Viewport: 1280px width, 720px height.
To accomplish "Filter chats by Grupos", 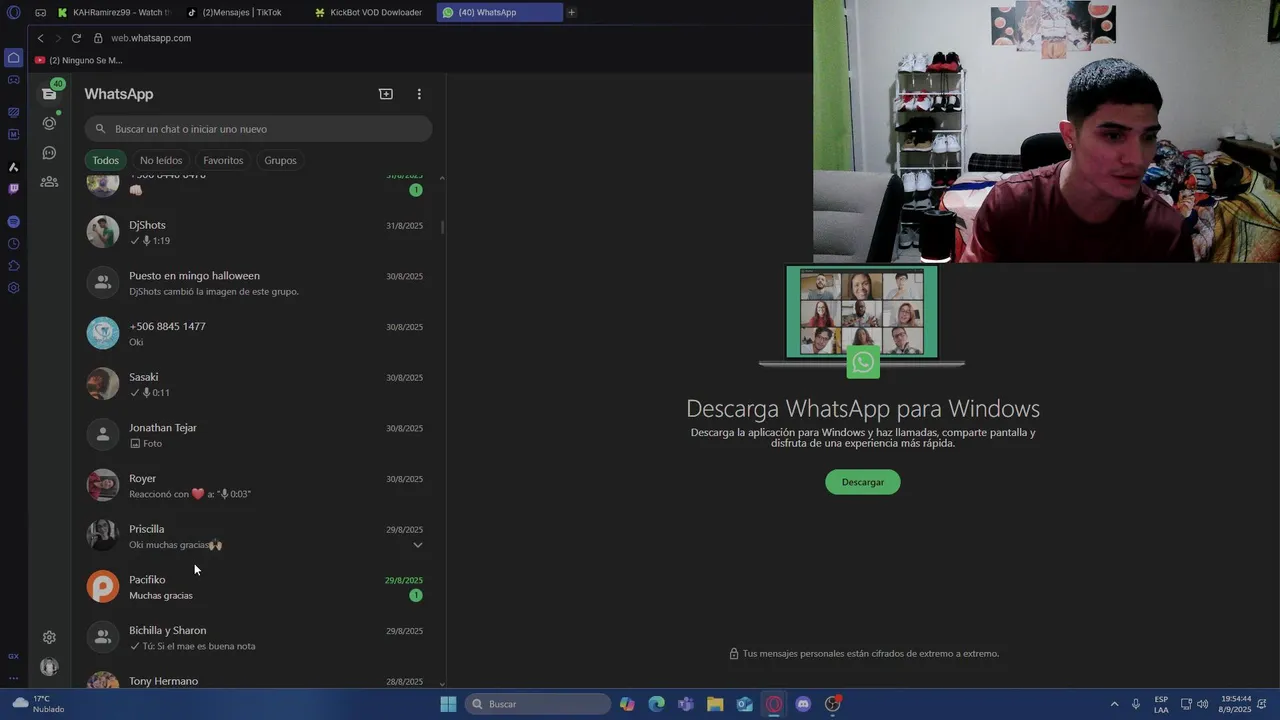I will (x=280, y=160).
